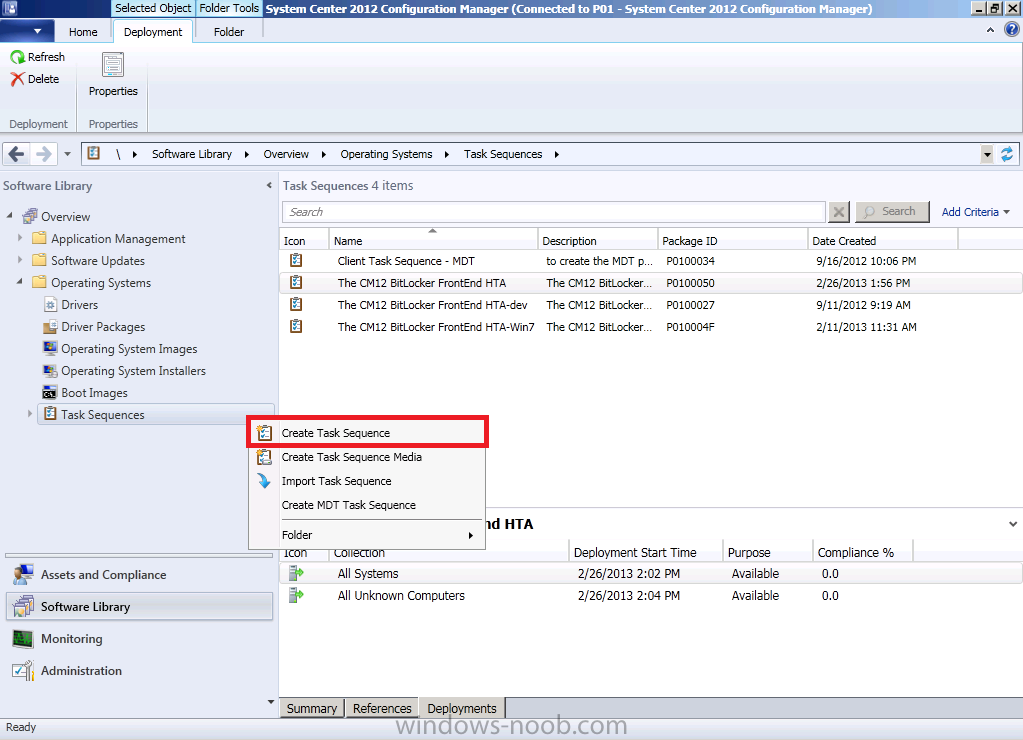Collapse the Operating Systems node
This screenshot has height=740, width=1023.
pyautogui.click(x=20, y=281)
